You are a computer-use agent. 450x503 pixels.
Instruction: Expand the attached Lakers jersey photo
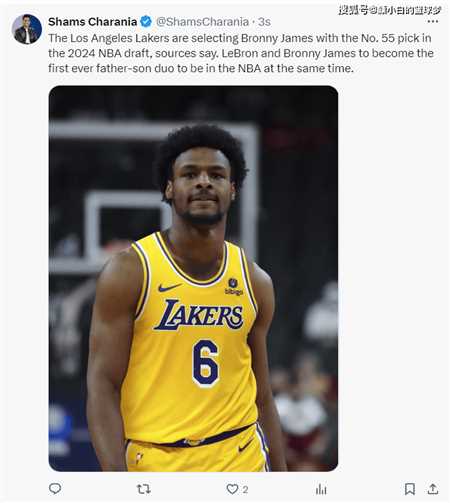coord(193,278)
